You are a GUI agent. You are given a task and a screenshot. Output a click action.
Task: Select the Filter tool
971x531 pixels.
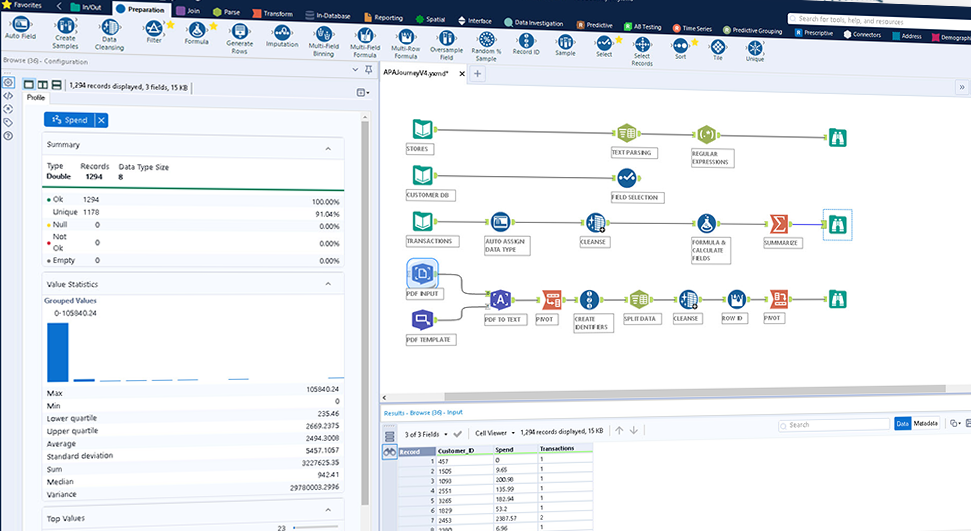point(153,29)
